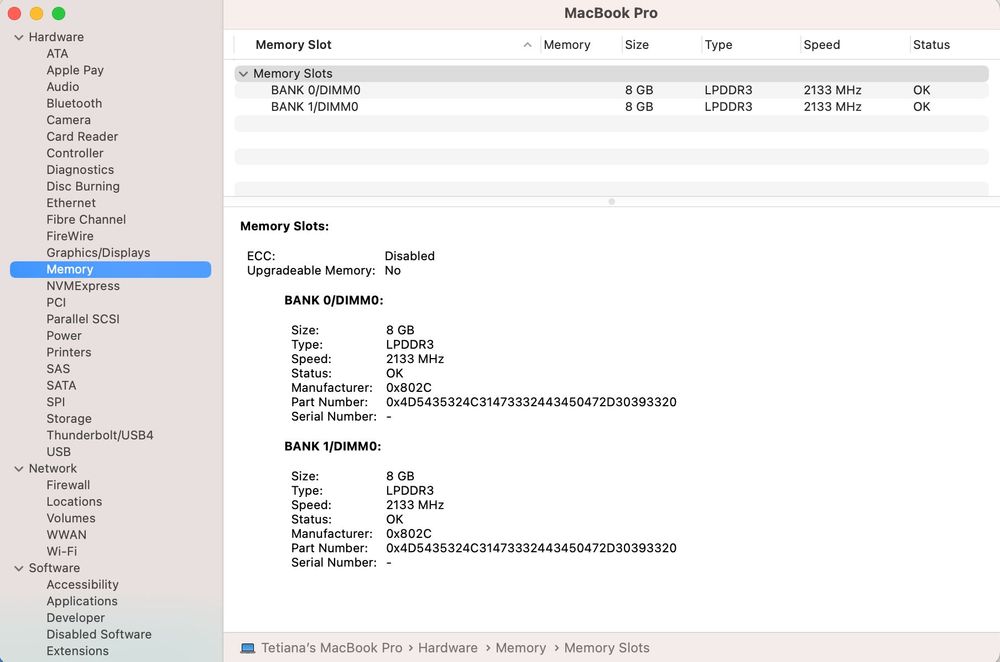Select Fibre Channel in the sidebar
This screenshot has height=662, width=1000.
coord(86,219)
